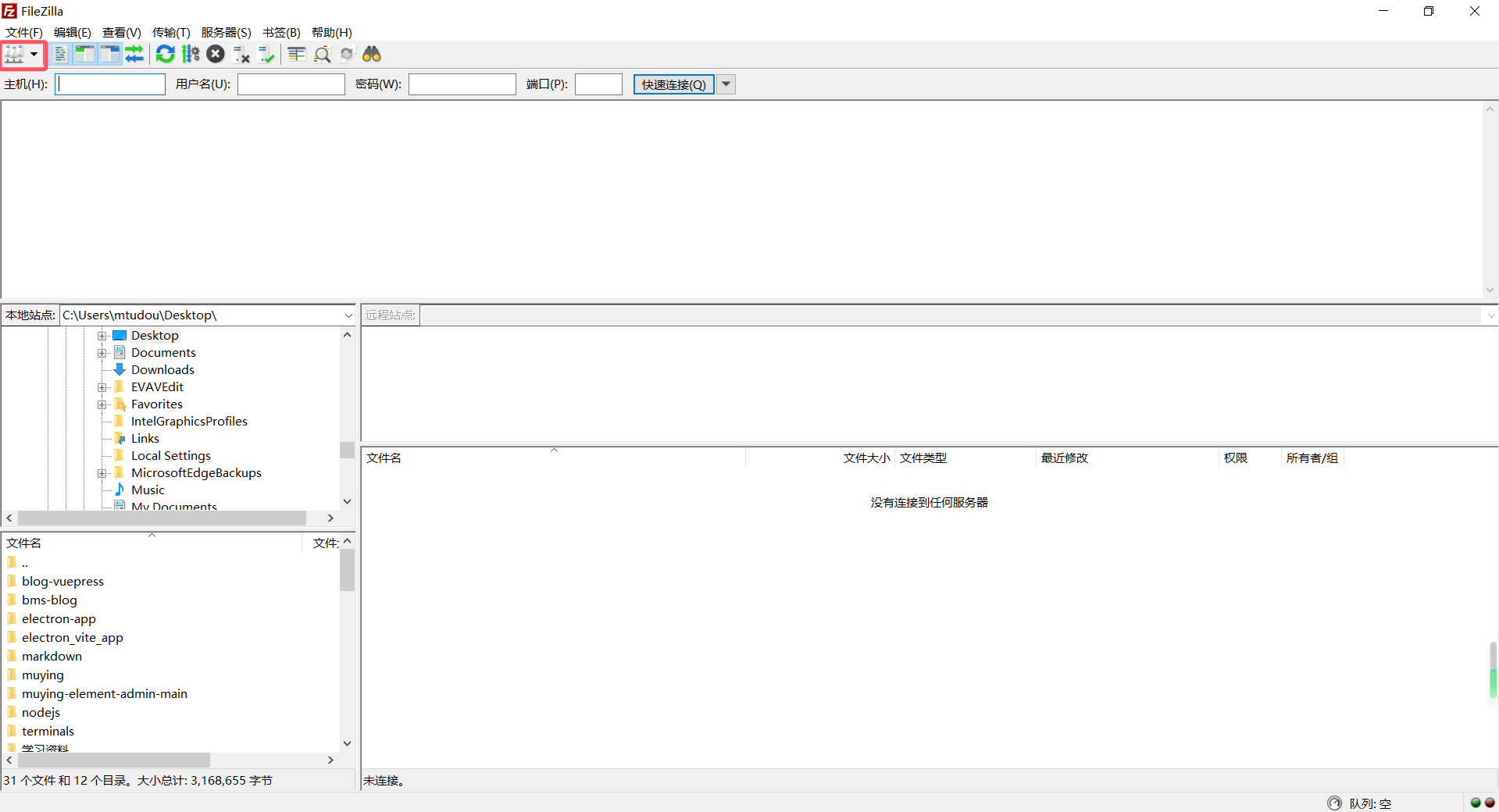Sort remote list by 所有者/组 column

[x=1312, y=458]
